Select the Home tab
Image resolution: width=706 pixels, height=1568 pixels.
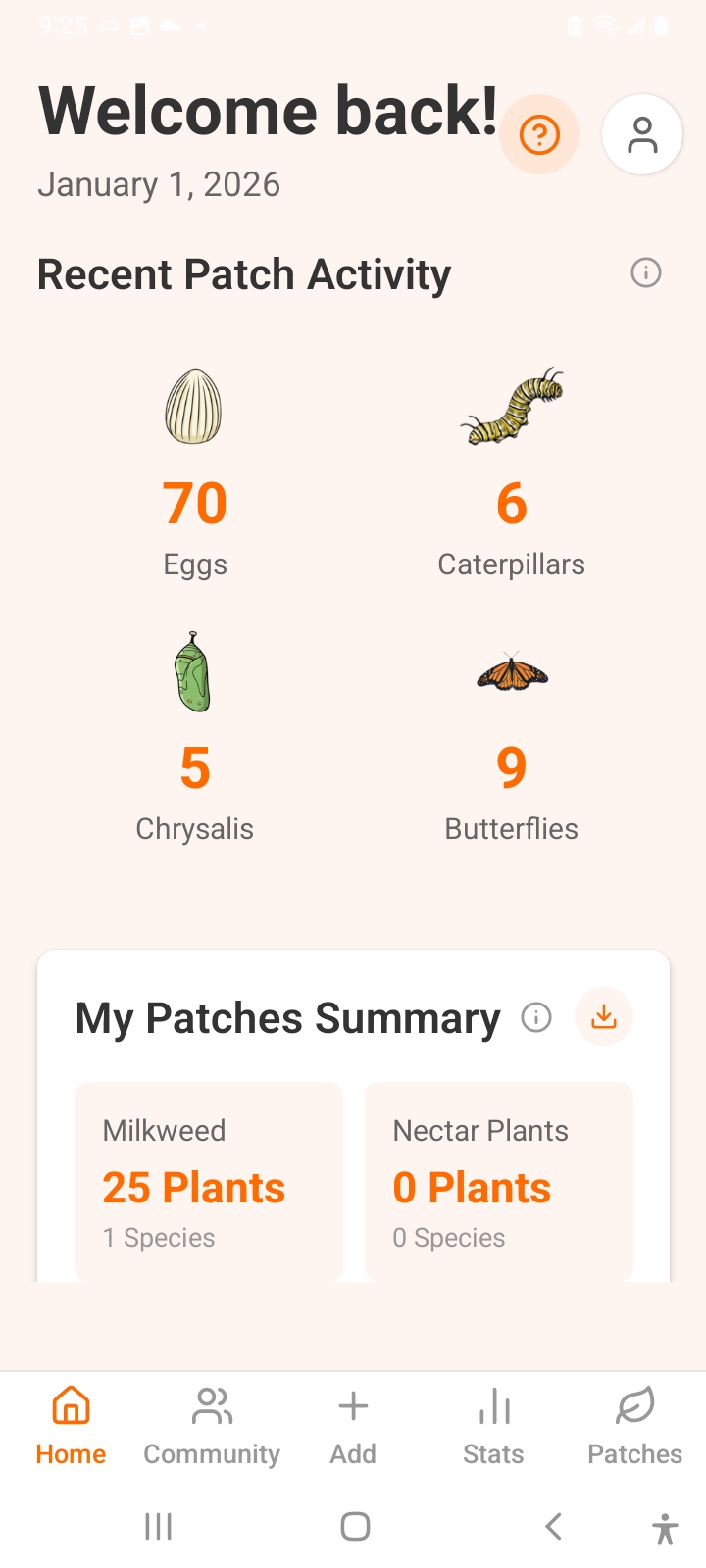[71, 1426]
